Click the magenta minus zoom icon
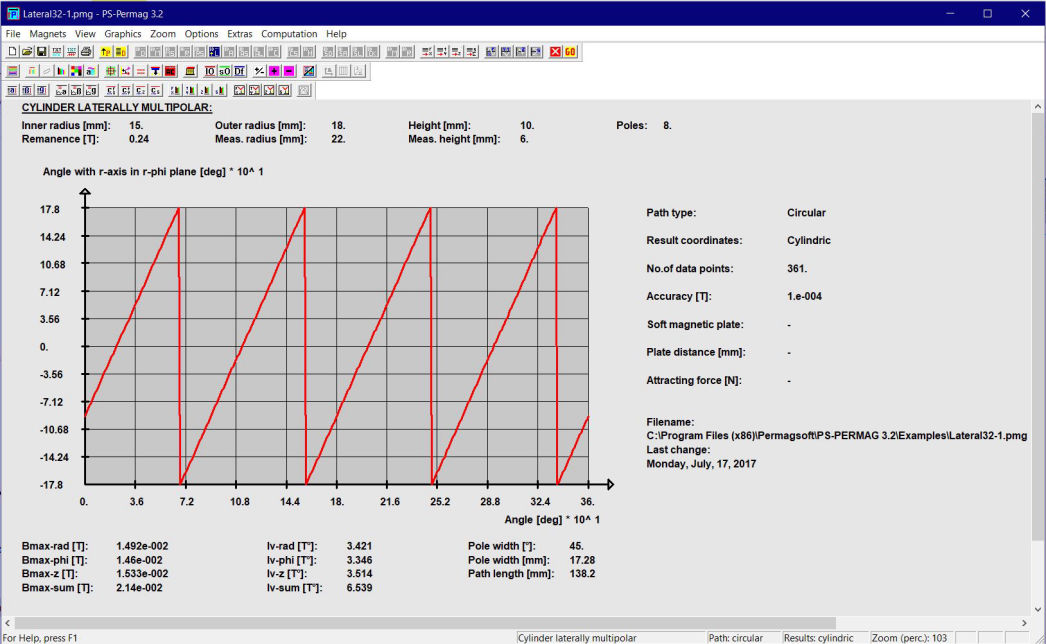 [289, 71]
